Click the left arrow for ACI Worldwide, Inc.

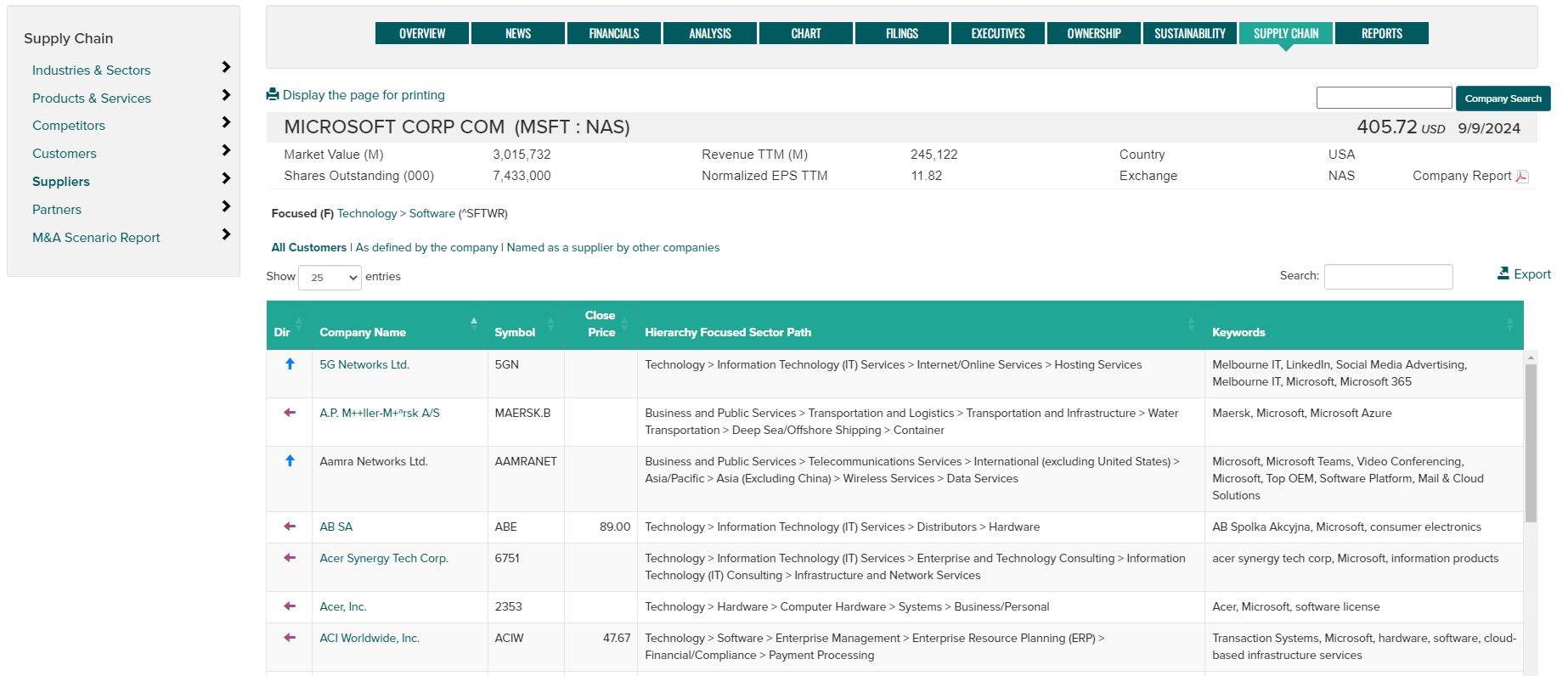pos(290,638)
